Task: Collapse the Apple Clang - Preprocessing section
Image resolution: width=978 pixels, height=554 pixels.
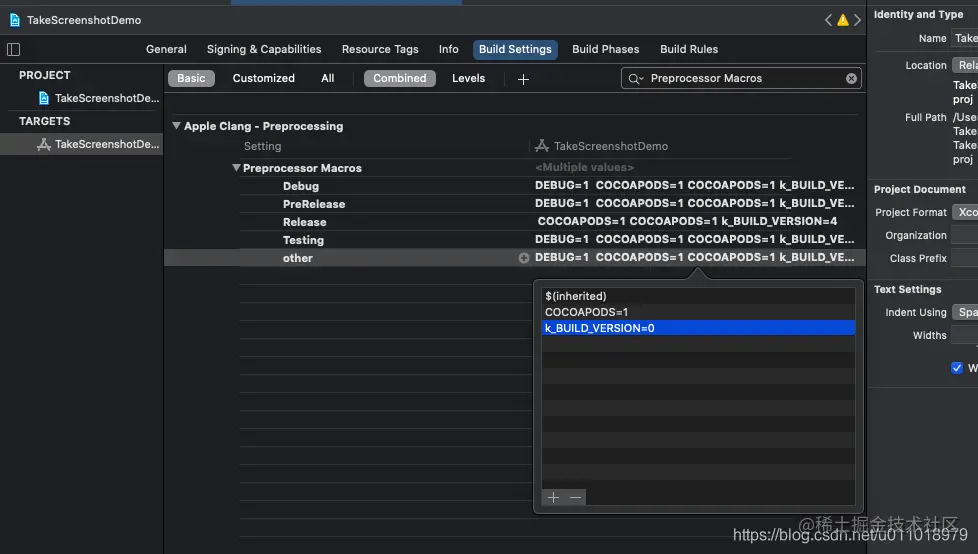Action: tap(177, 125)
